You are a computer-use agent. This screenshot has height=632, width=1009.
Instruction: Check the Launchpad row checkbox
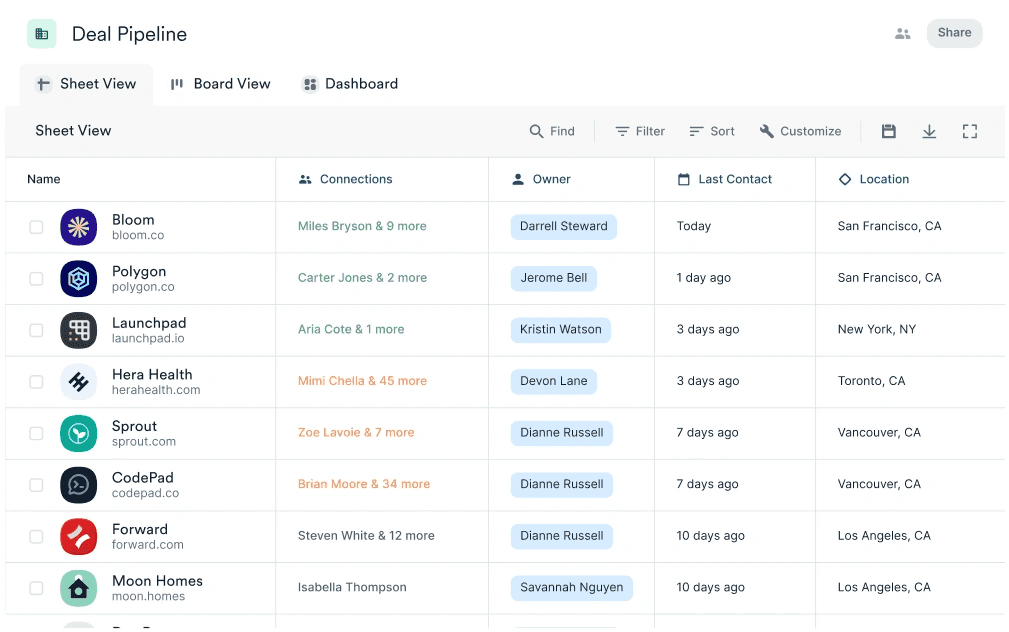pyautogui.click(x=36, y=330)
